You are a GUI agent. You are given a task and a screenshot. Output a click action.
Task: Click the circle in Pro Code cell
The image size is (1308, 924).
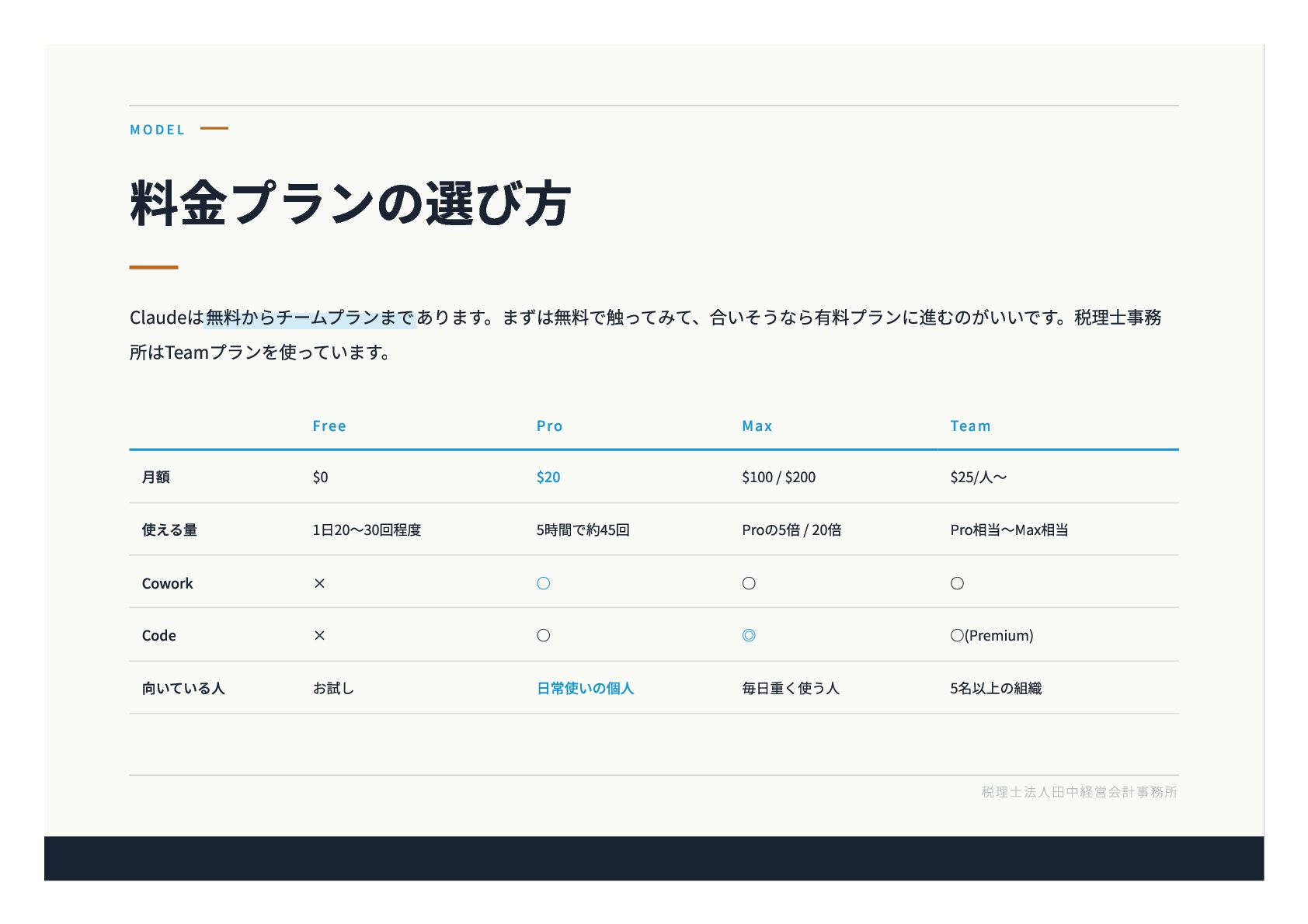pyautogui.click(x=544, y=635)
